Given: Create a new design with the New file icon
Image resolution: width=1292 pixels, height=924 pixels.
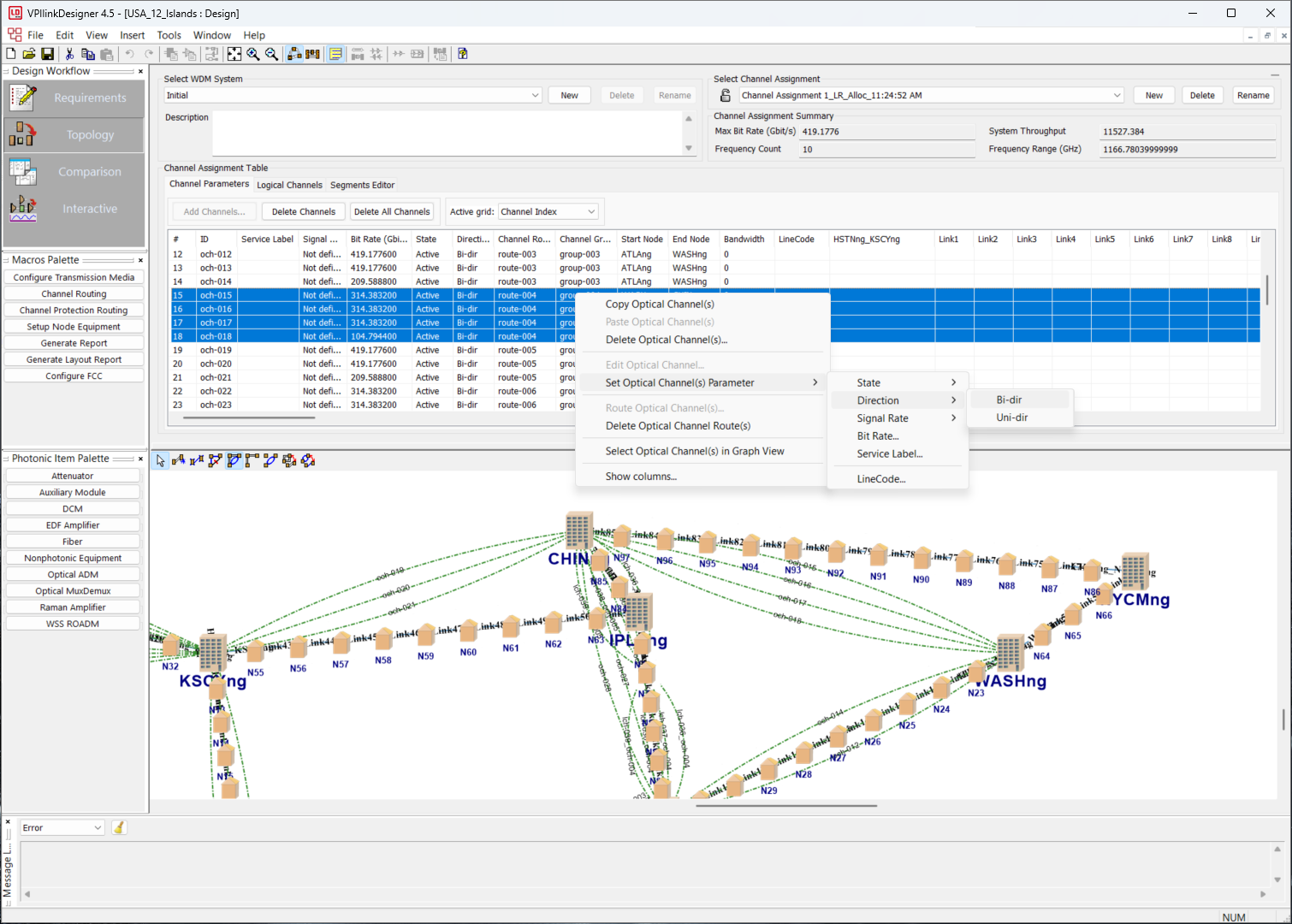Looking at the screenshot, I should (x=11, y=54).
